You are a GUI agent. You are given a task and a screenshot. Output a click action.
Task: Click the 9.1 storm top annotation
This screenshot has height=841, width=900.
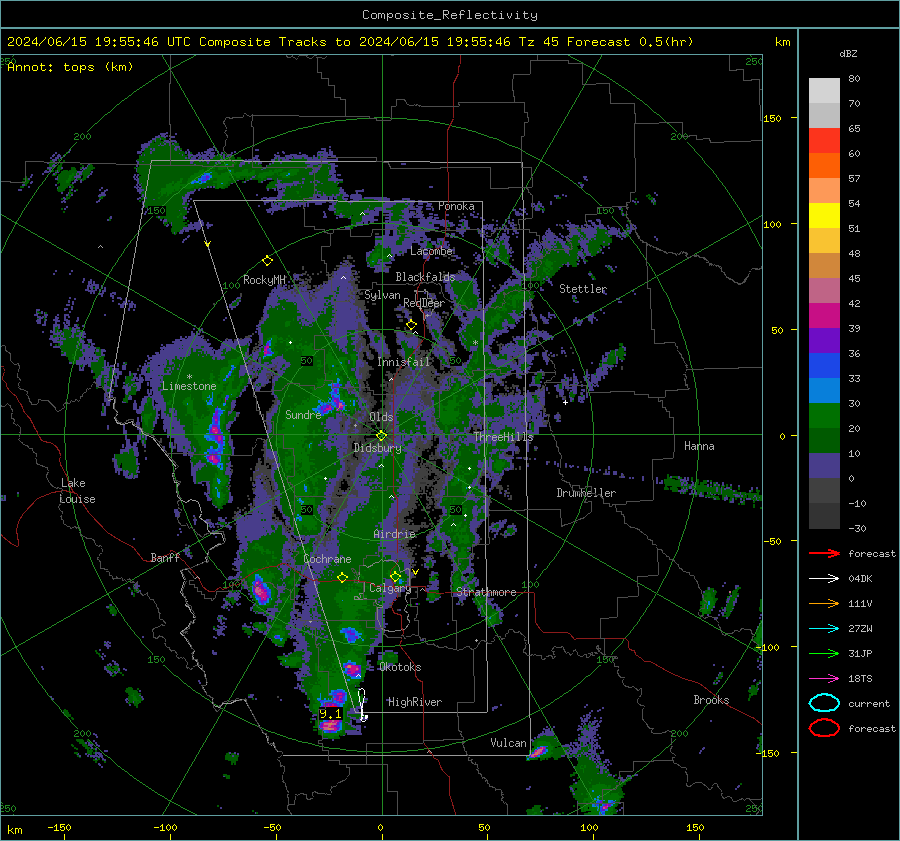pyautogui.click(x=330, y=714)
